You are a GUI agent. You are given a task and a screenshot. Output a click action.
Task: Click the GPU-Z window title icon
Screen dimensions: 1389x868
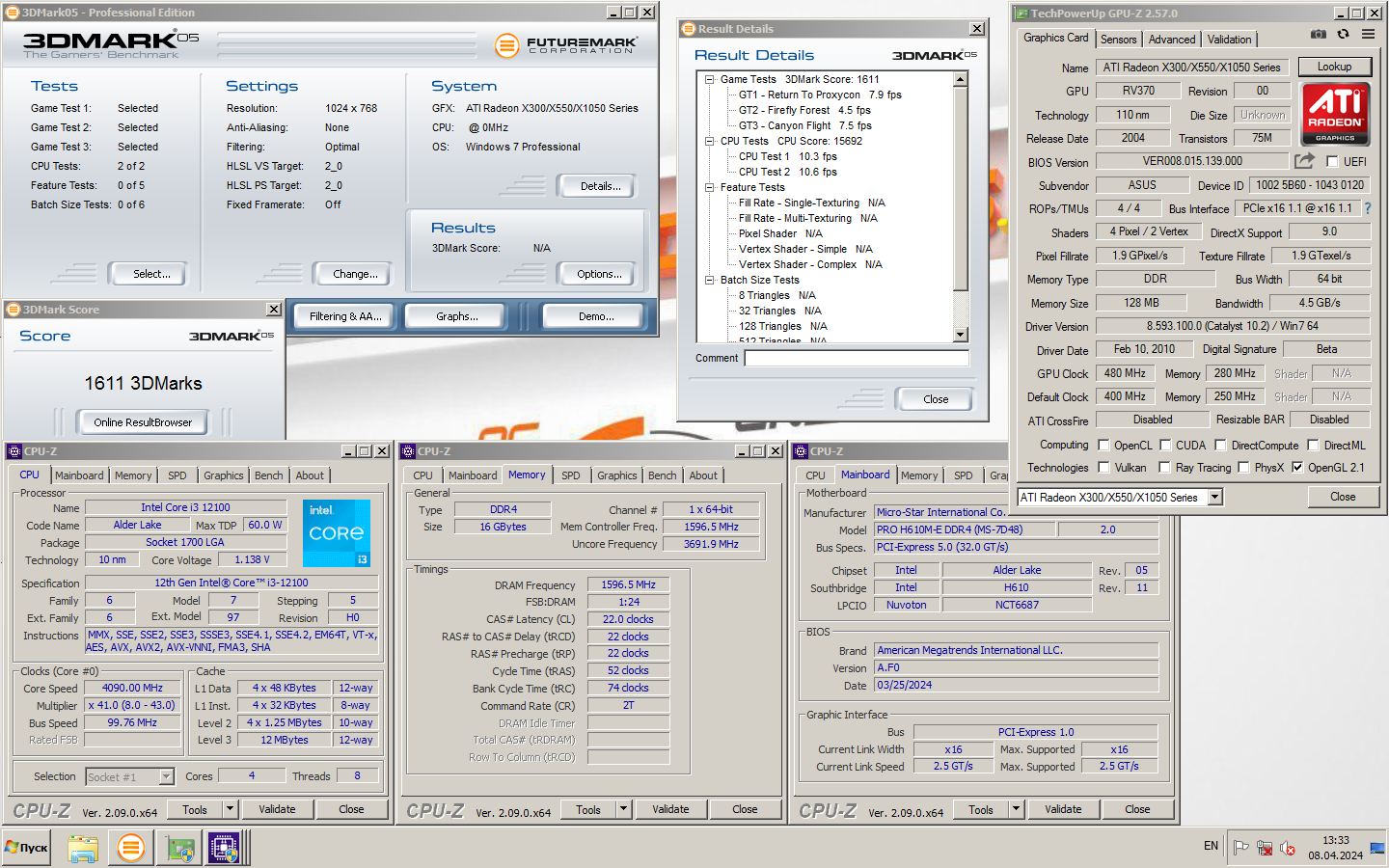coord(1021,14)
